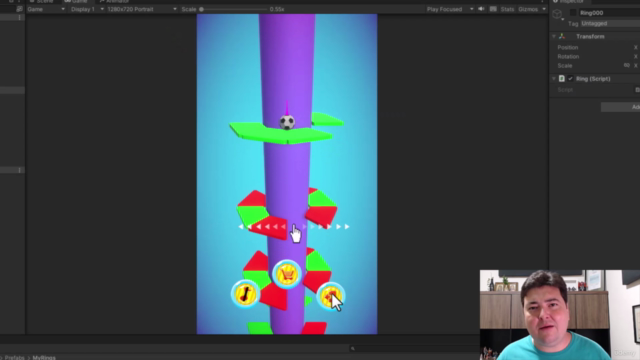Image resolution: width=640 pixels, height=360 pixels.
Task: Click the music note coin button in game
Action: (245, 294)
